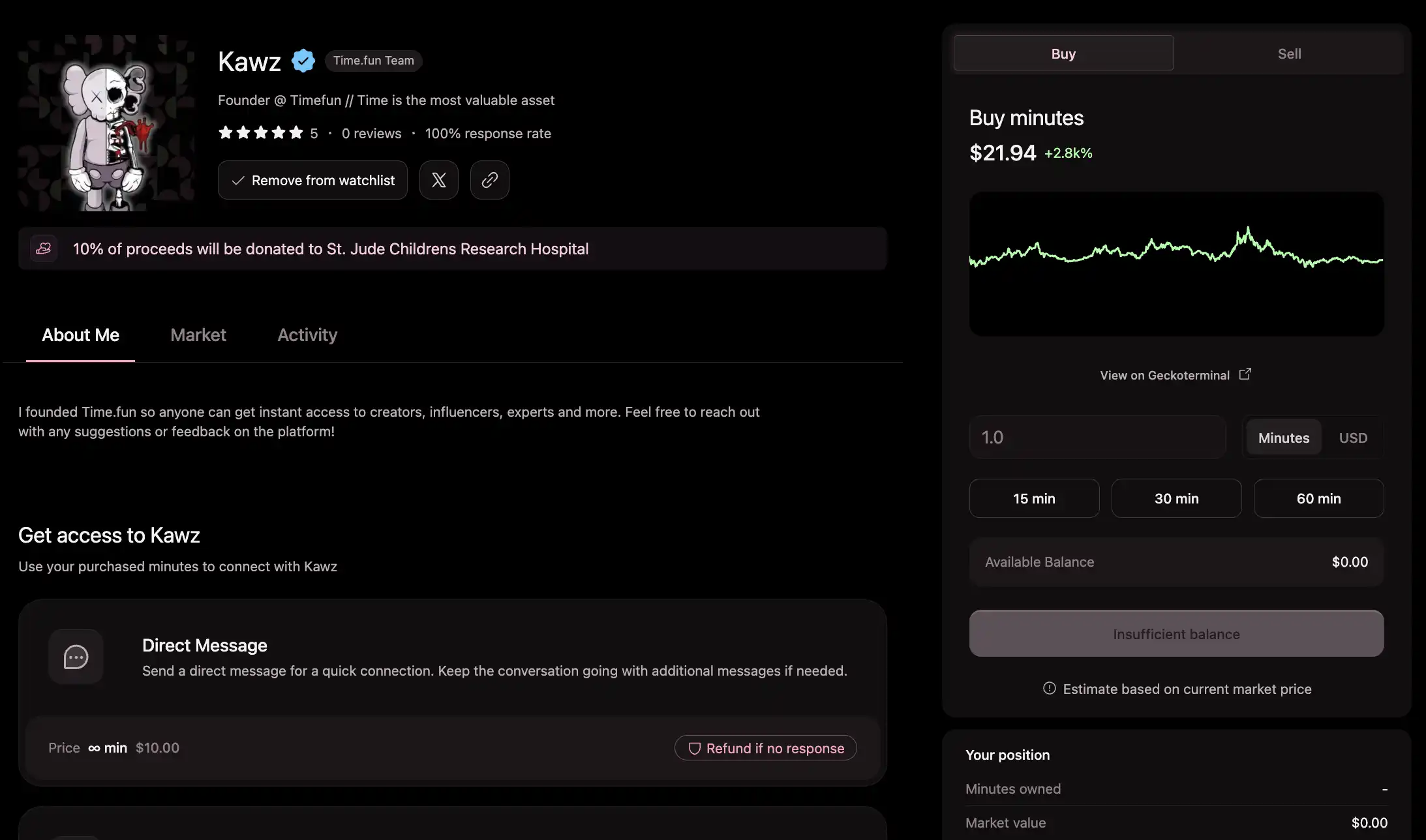Open Kawz's X (Twitter) profile icon
Viewport: 1426px width, 840px height.
[x=438, y=180]
